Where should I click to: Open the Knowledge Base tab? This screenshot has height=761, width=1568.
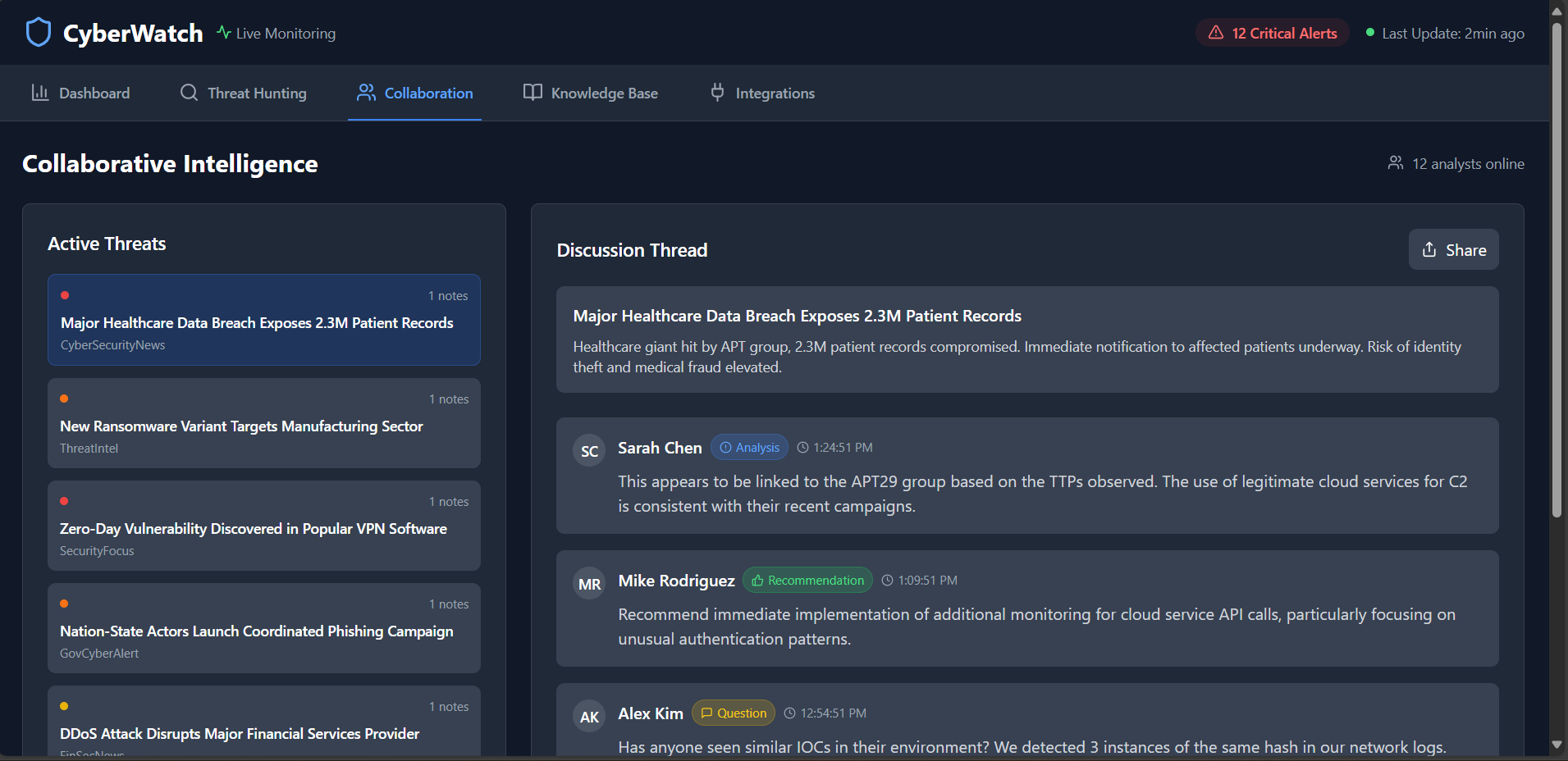[591, 93]
